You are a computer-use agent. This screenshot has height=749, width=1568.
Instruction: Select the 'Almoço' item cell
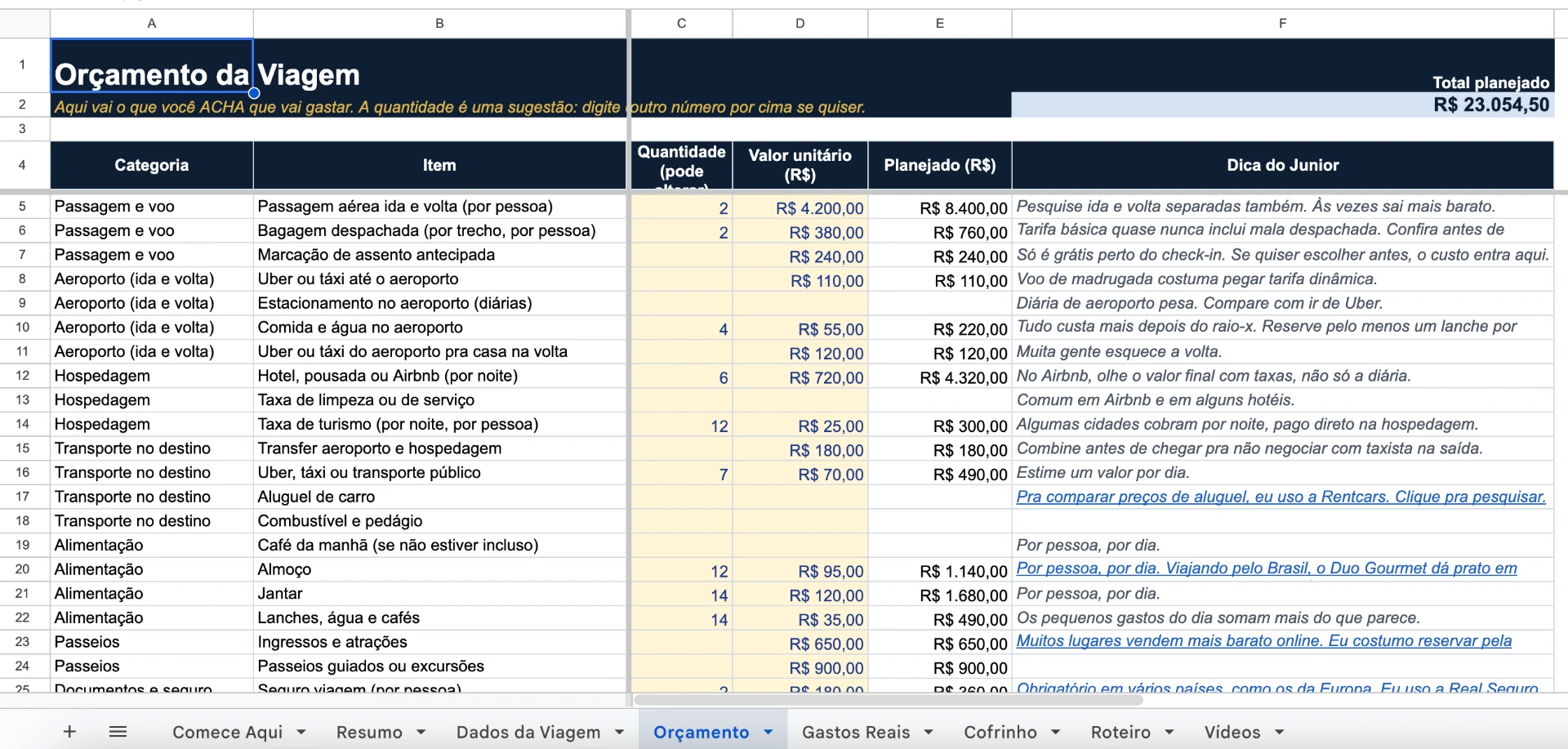point(439,569)
